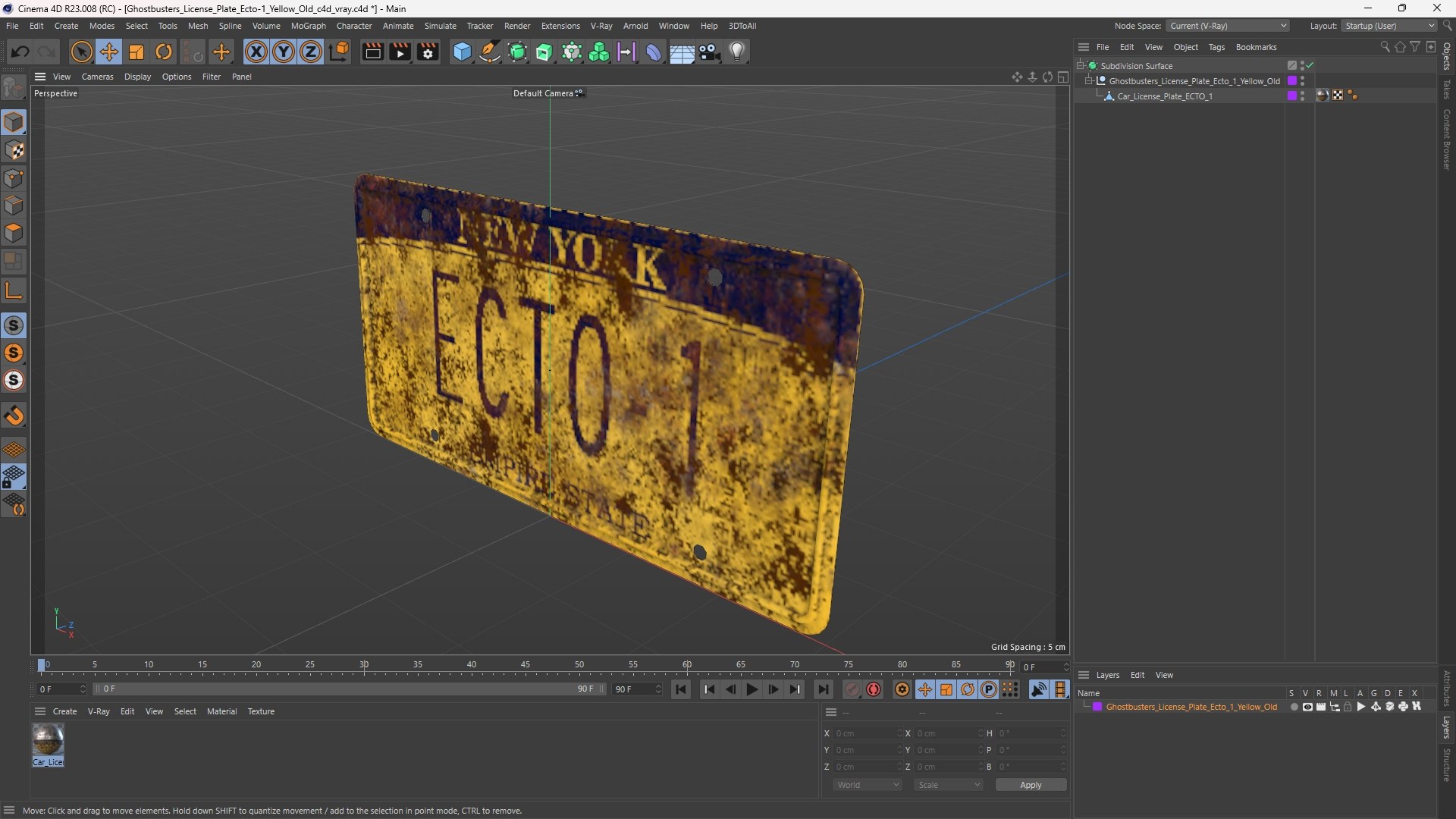Toggle Z axis lock
Image resolution: width=1456 pixels, height=819 pixels.
click(x=311, y=52)
